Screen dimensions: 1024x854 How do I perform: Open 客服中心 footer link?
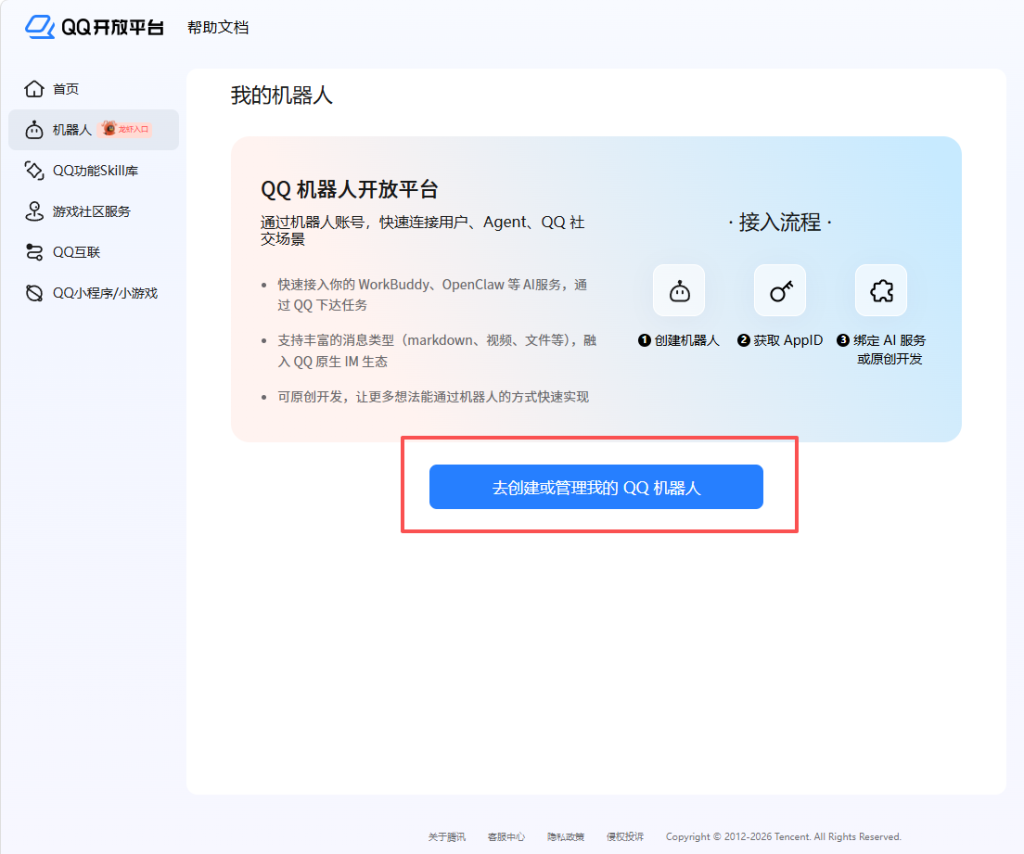click(506, 836)
